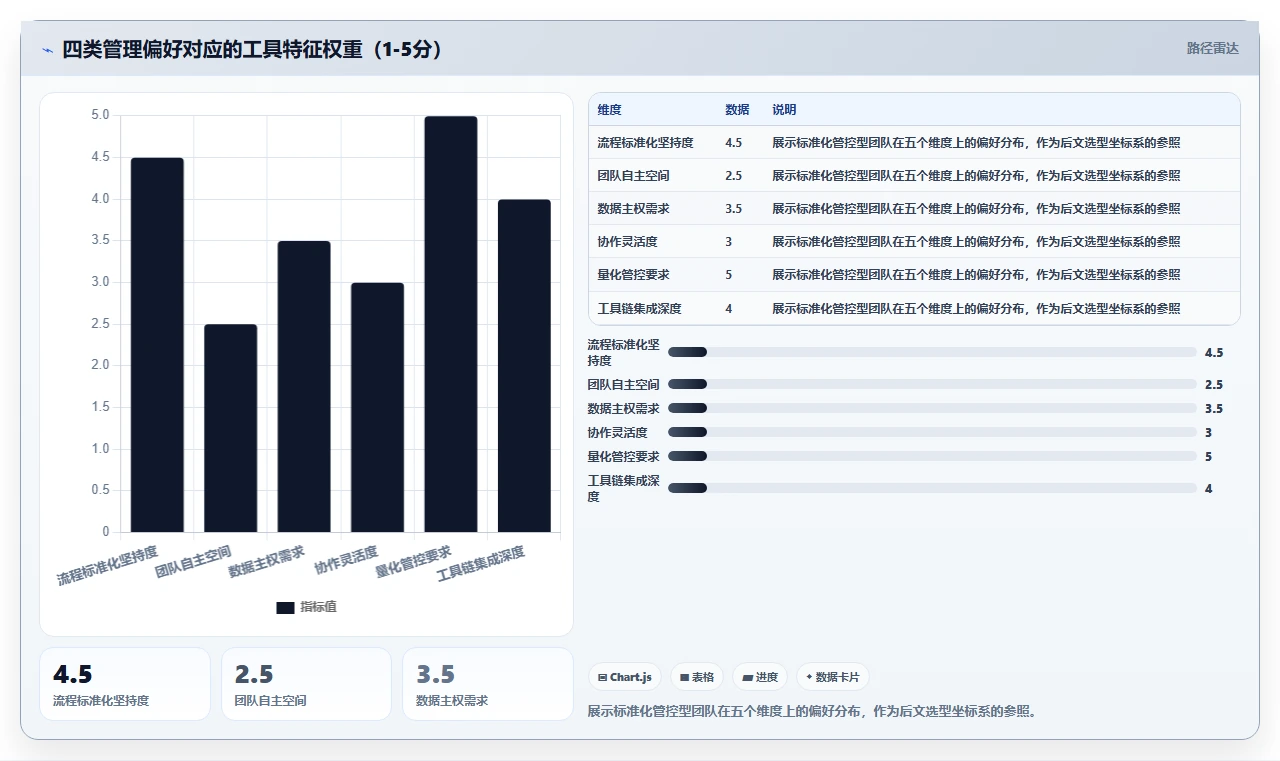
Task: Click the 5 value after 量化管控要求 progress bar
Action: pos(1209,456)
